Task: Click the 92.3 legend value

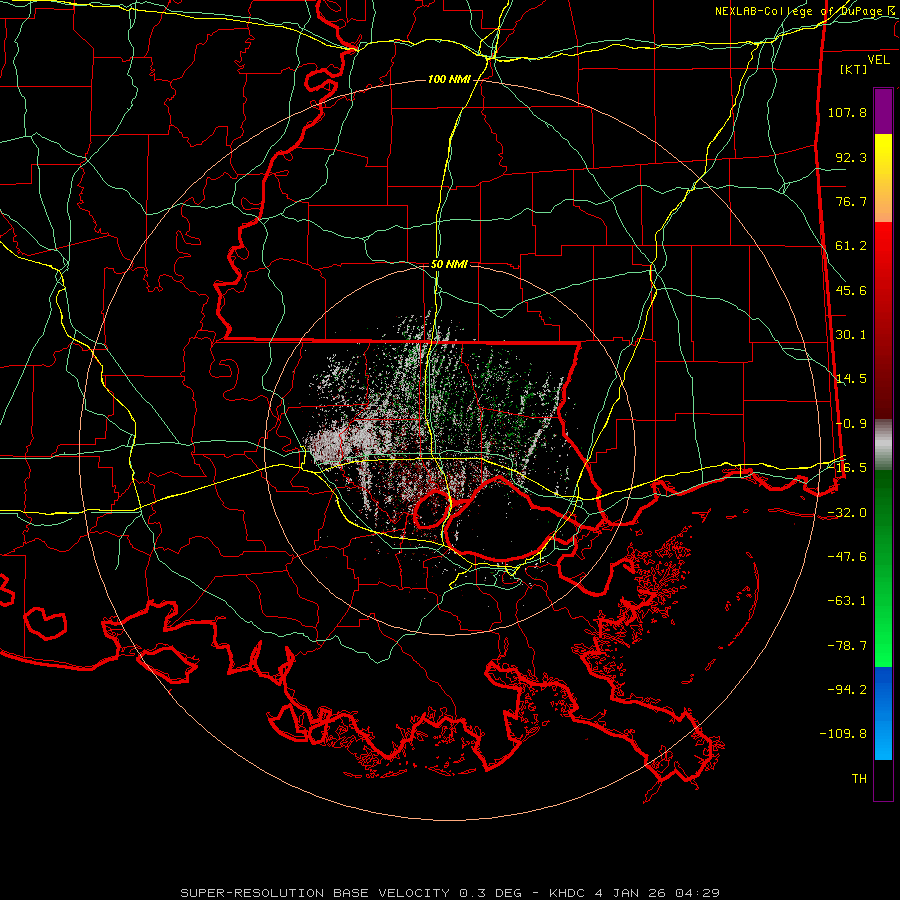Action: click(x=851, y=157)
